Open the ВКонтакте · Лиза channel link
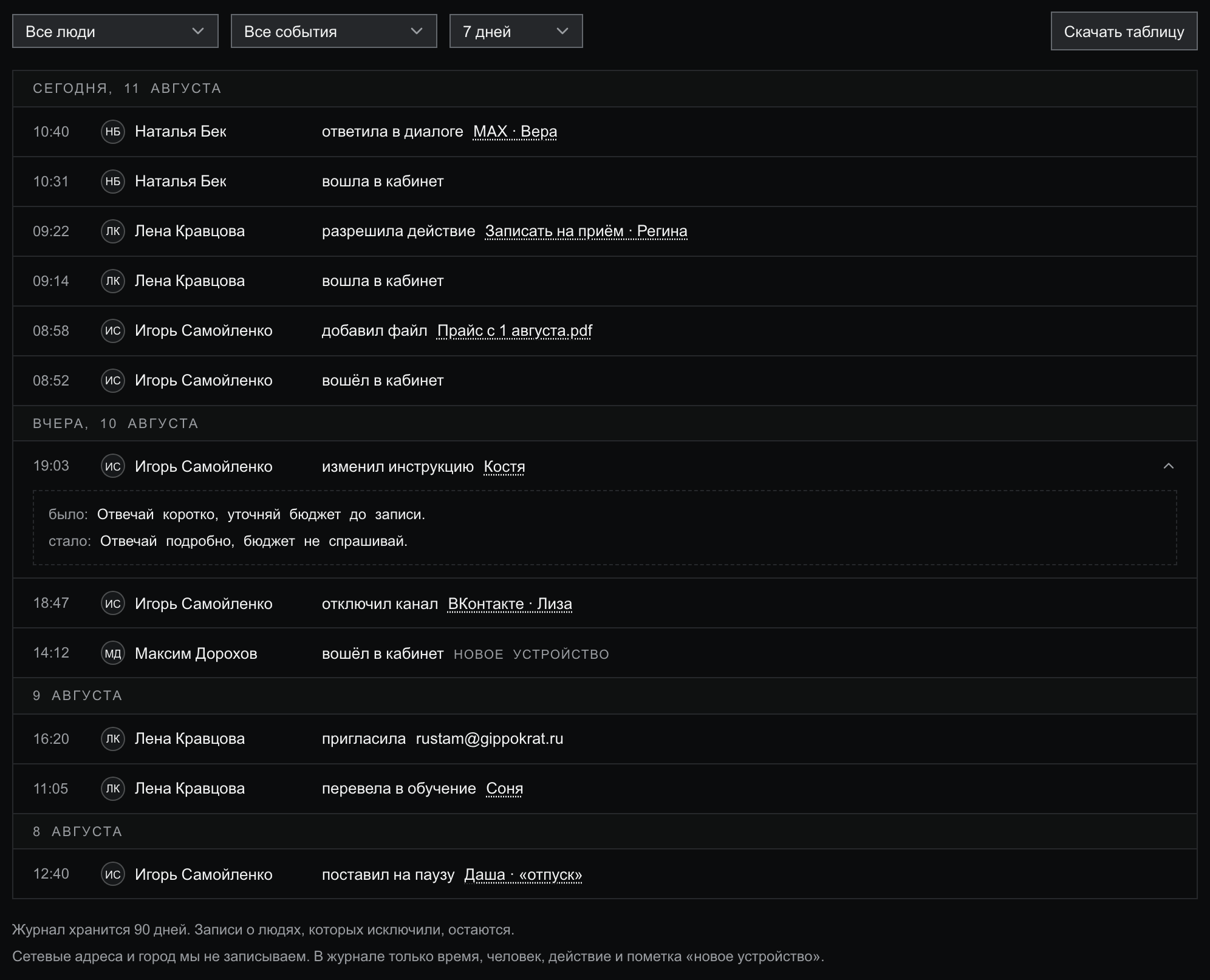The height and width of the screenshot is (980, 1210). tap(510, 604)
